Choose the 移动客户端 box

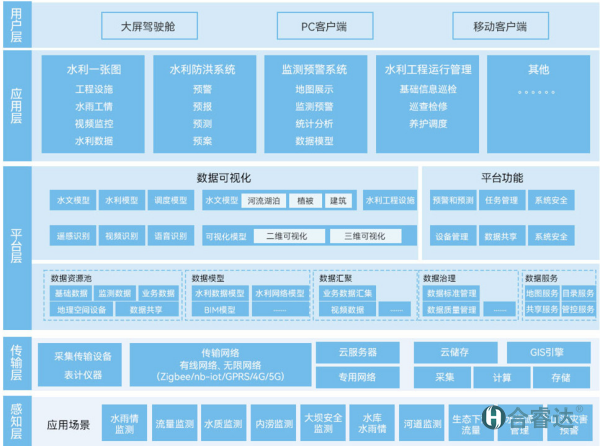[490, 24]
